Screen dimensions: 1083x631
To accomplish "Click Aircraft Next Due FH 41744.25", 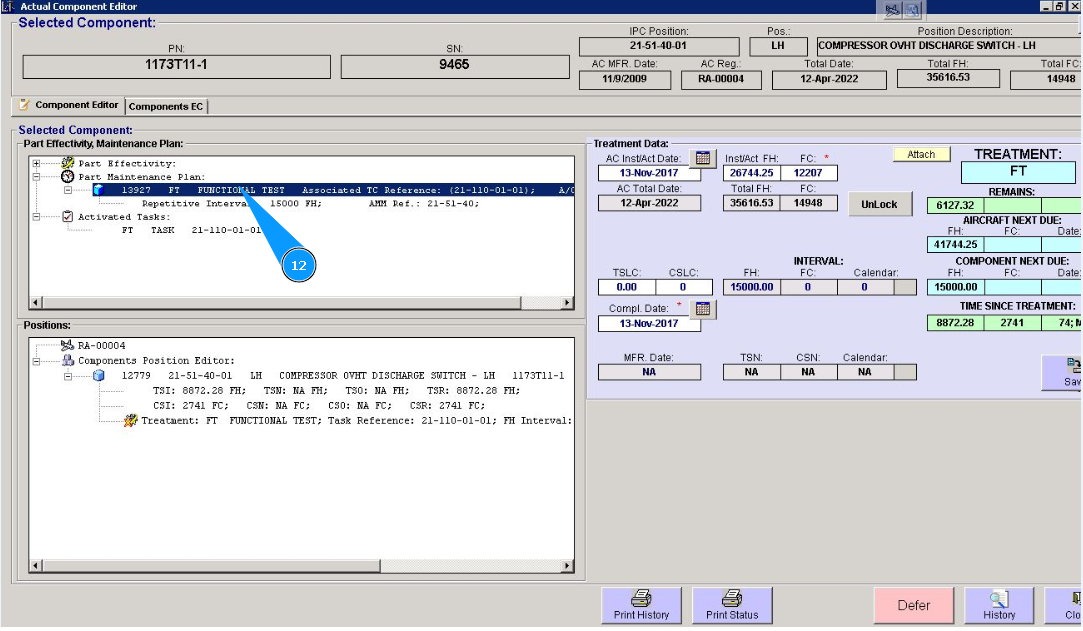I will pos(955,244).
